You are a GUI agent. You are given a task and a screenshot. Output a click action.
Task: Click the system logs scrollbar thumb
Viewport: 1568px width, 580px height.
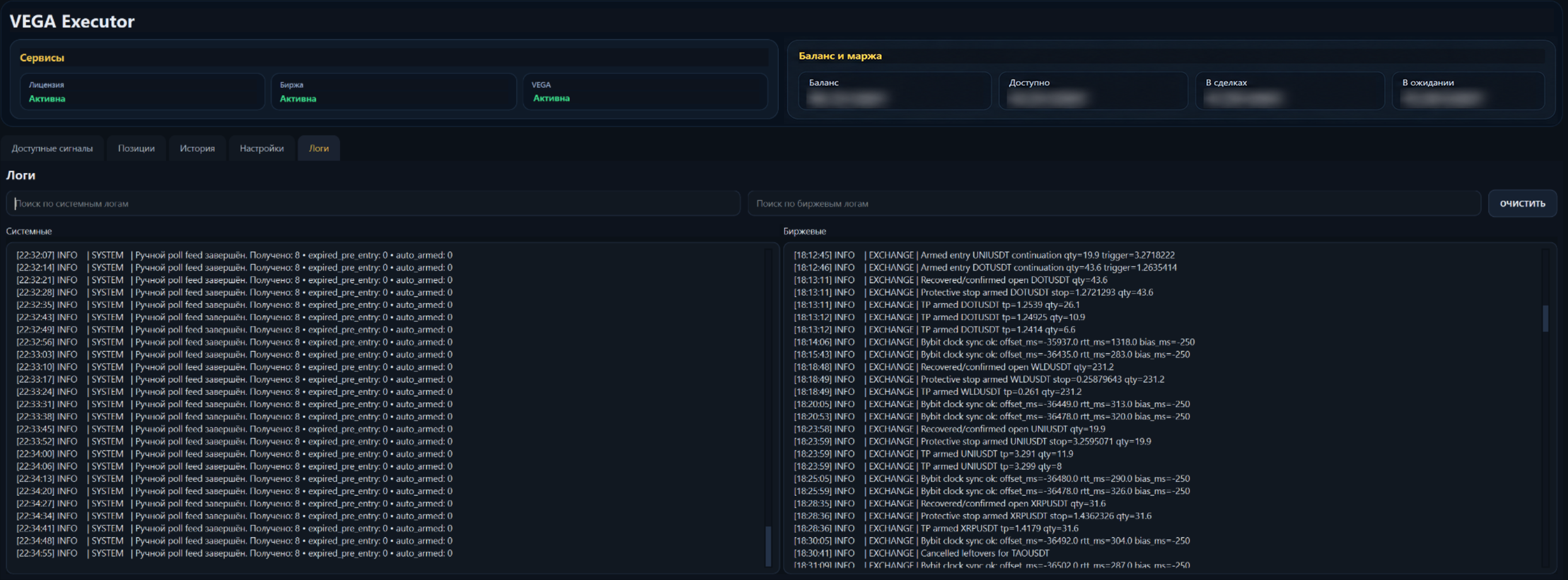coord(768,546)
